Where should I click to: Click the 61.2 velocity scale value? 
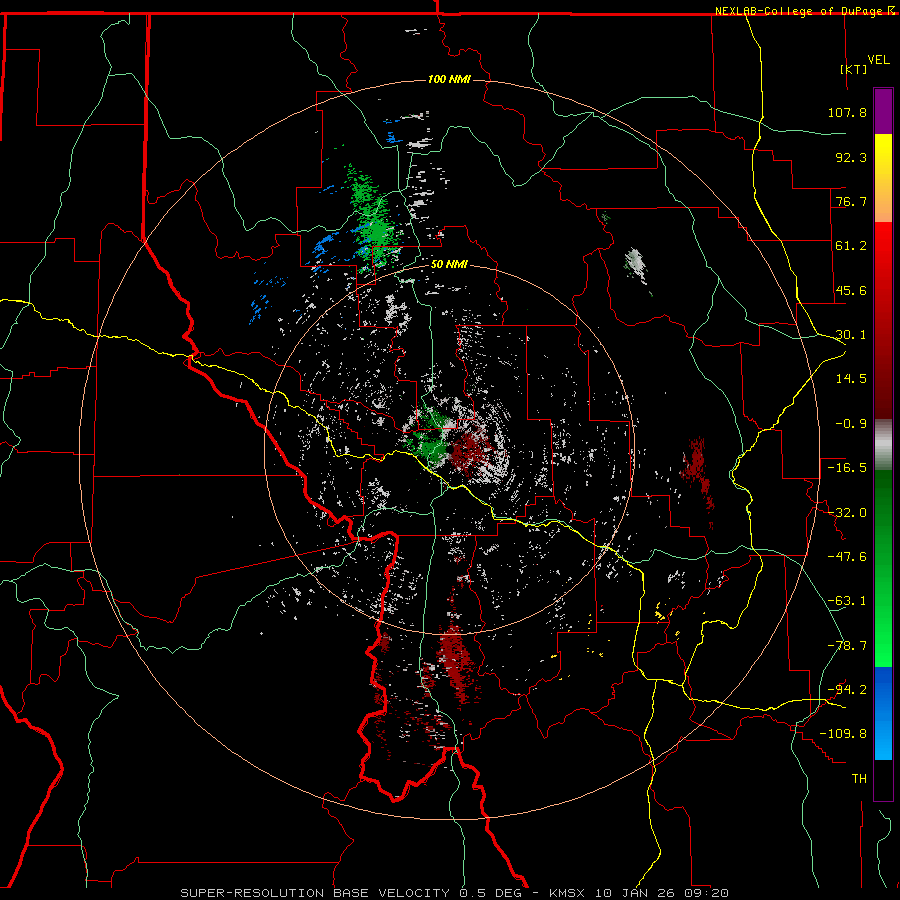click(851, 246)
